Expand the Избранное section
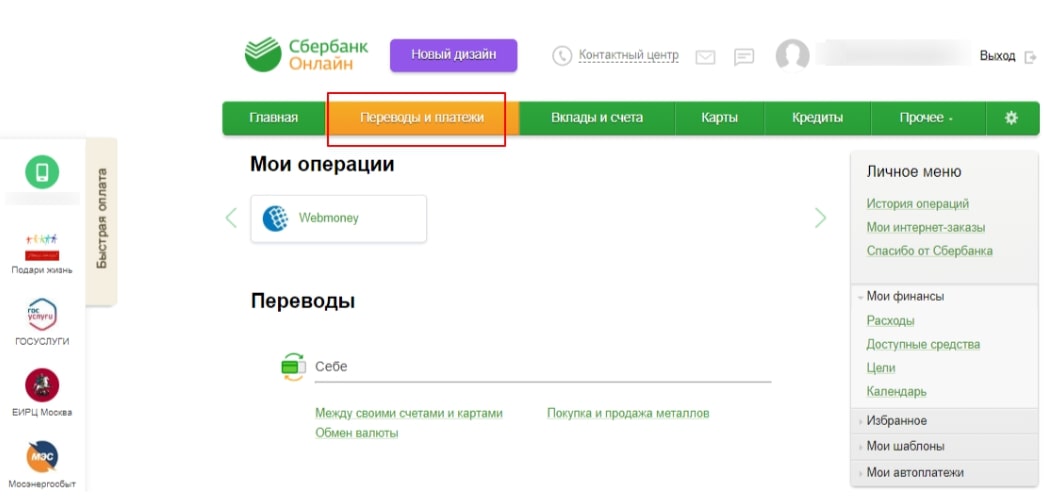The image size is (1044, 498). [x=943, y=421]
